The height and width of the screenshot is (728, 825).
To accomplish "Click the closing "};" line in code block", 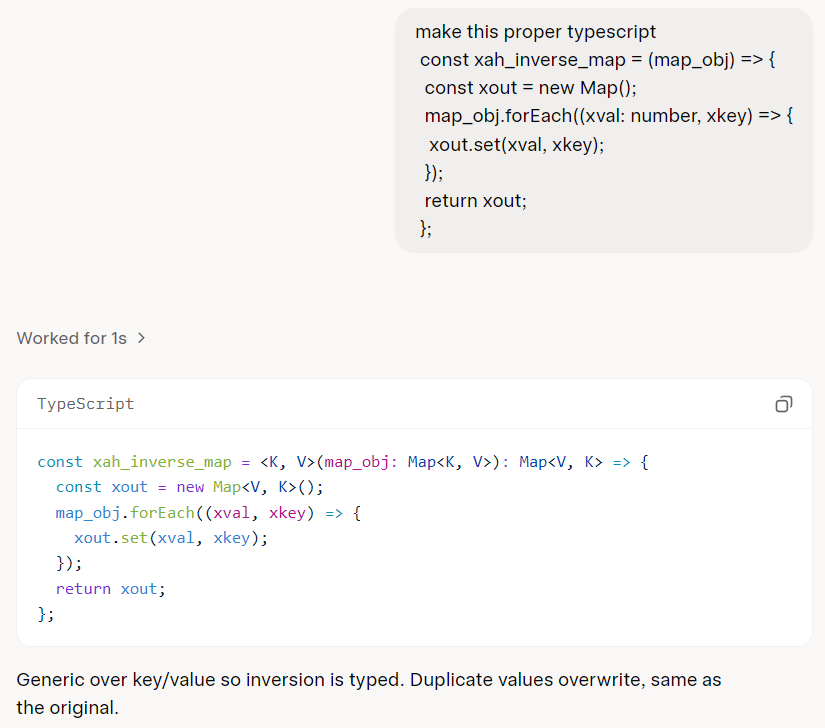I will click(46, 614).
